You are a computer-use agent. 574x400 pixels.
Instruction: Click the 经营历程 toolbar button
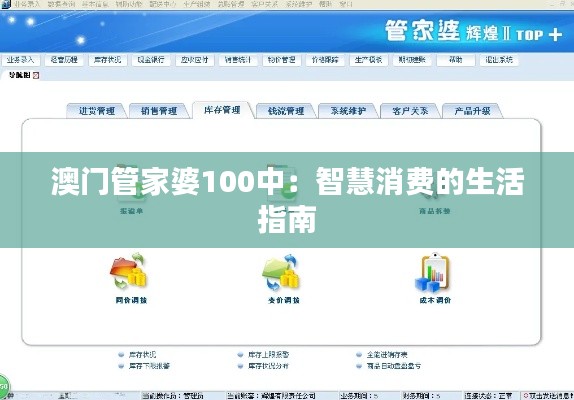click(x=64, y=60)
